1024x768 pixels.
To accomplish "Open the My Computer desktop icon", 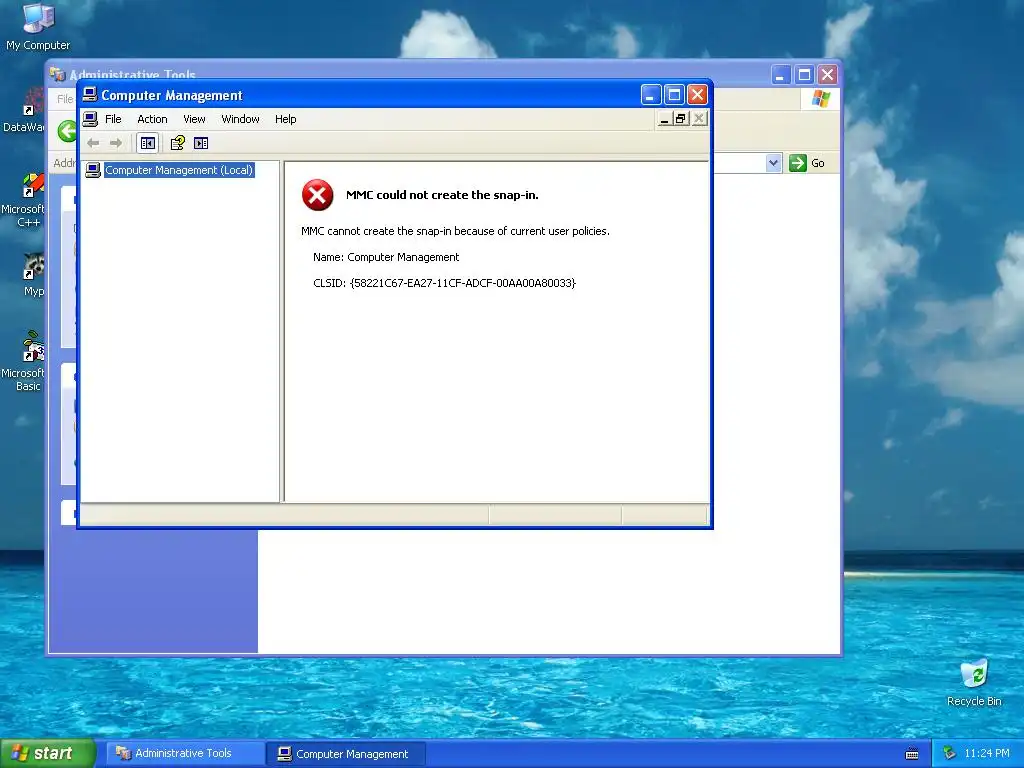I will pyautogui.click(x=38, y=27).
